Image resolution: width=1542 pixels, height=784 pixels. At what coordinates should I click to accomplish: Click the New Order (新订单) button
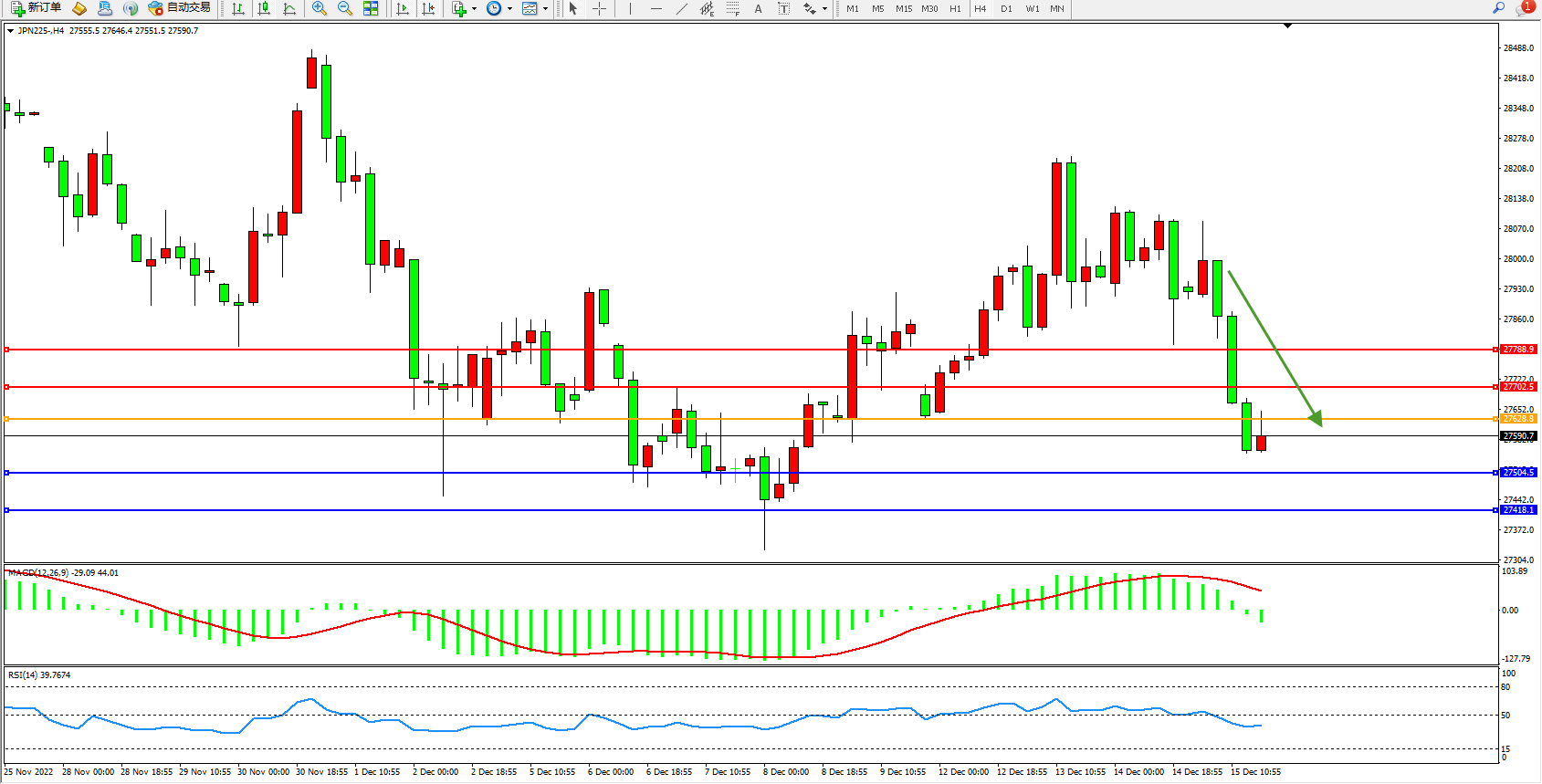click(37, 8)
